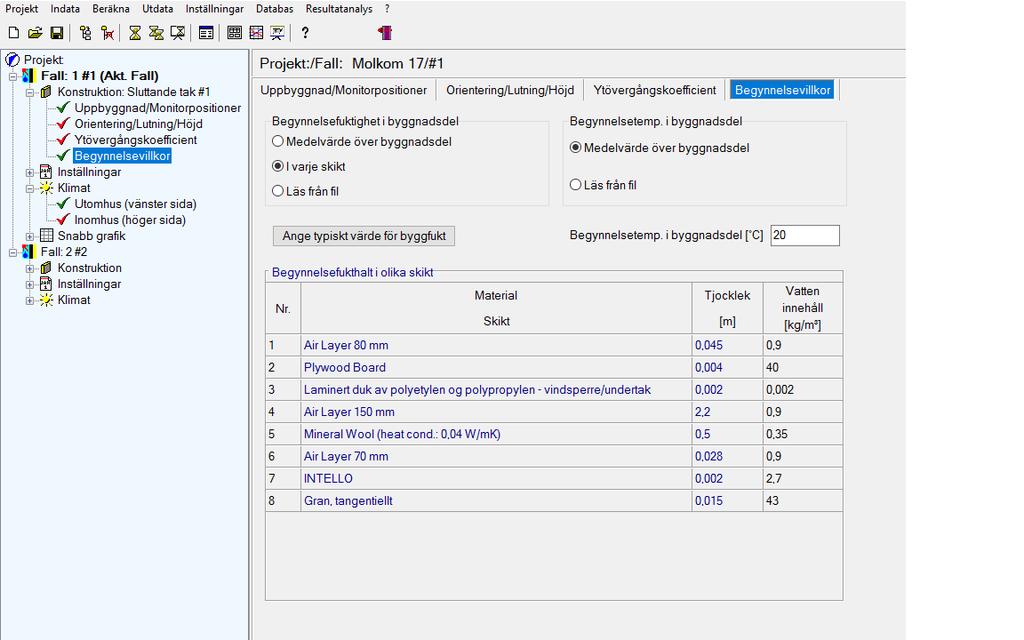Switch to the Orientering/Lutning/Höjd tab
Screen dimensions: 1024x640
click(x=510, y=90)
